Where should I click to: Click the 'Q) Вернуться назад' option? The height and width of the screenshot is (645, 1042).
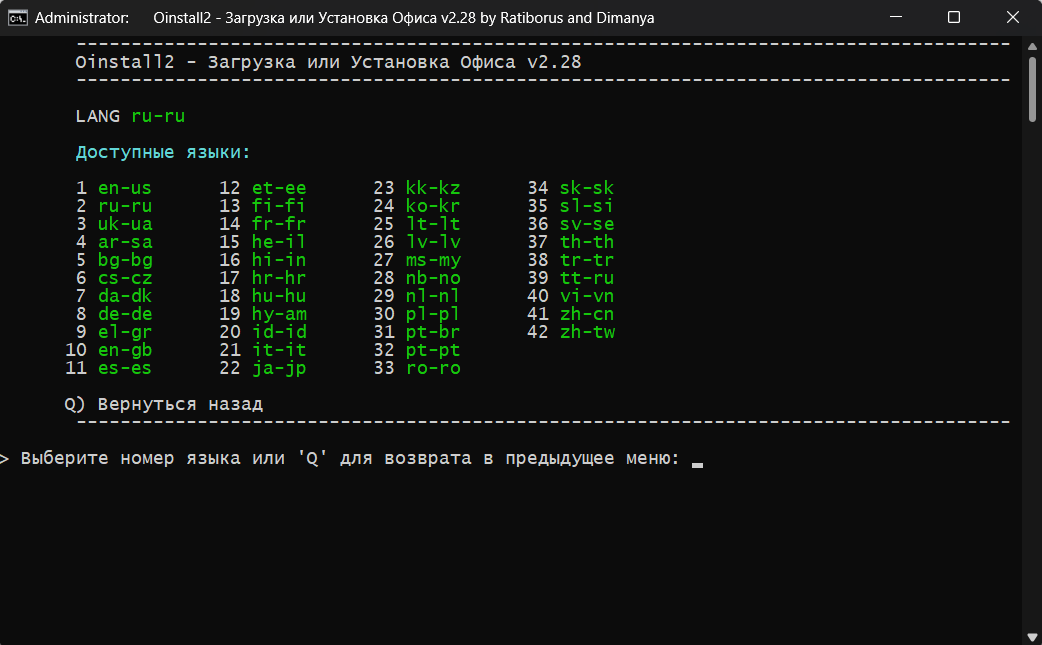coord(163,405)
